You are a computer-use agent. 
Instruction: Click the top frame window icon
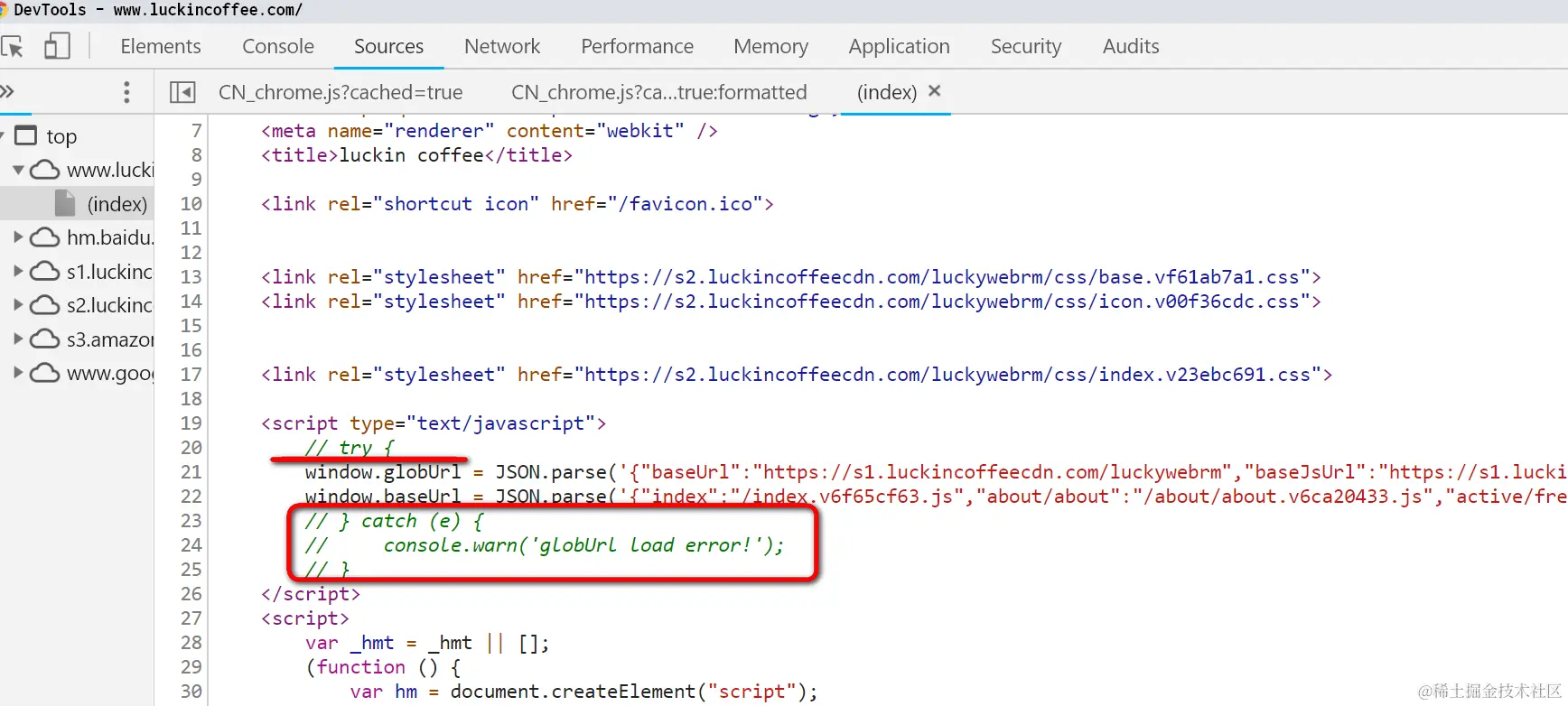(x=26, y=135)
